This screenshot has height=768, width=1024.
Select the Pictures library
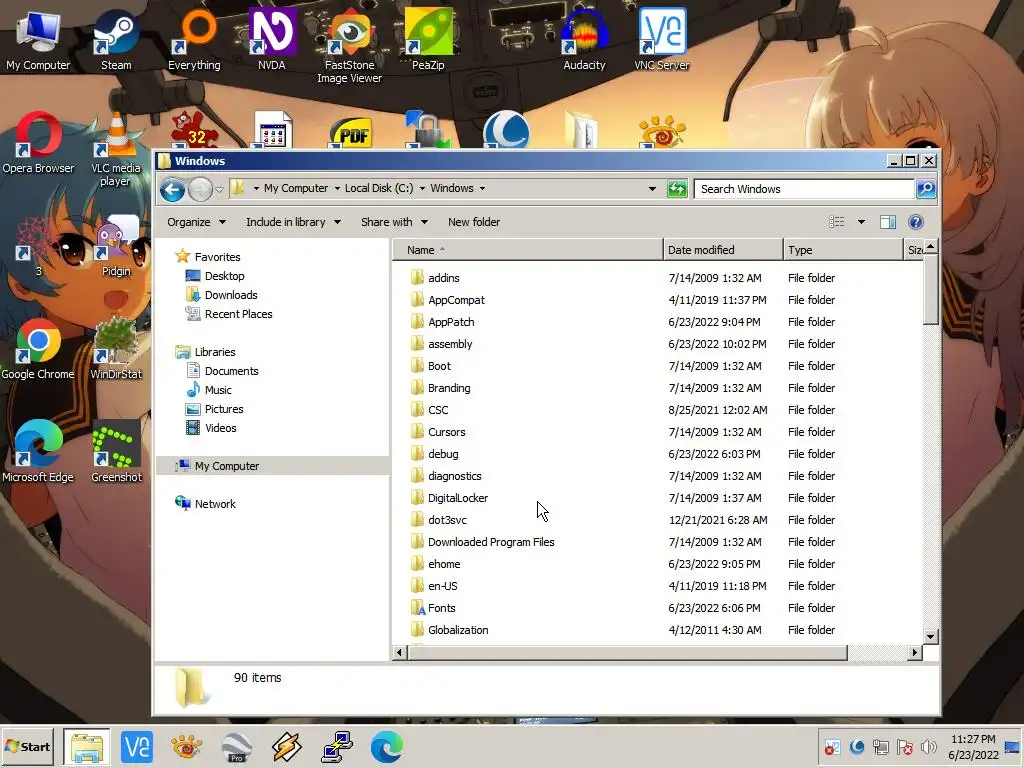point(223,409)
